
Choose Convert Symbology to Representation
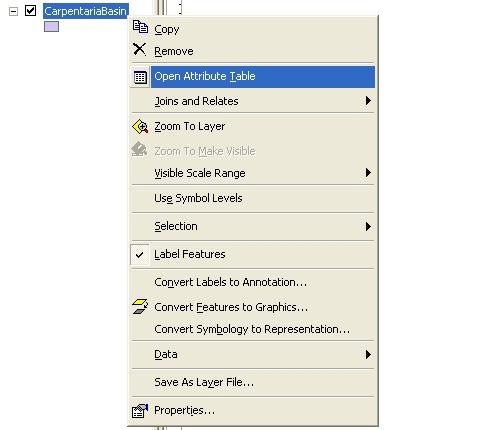pos(253,329)
